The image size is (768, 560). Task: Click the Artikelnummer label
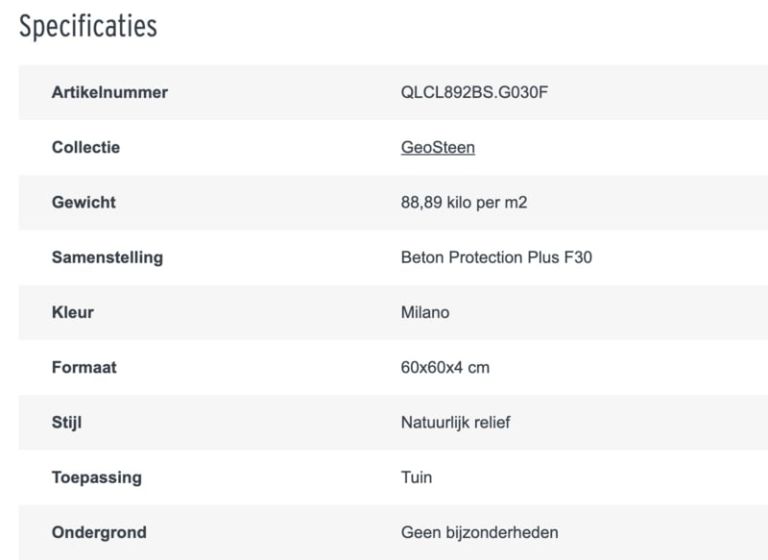(109, 93)
